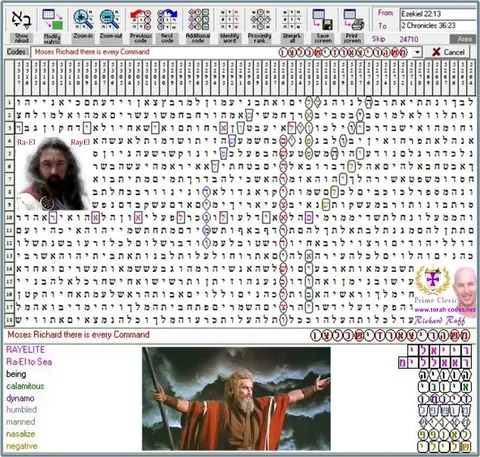Open the Modify matrix tool
480x457 pixels.
point(52,19)
